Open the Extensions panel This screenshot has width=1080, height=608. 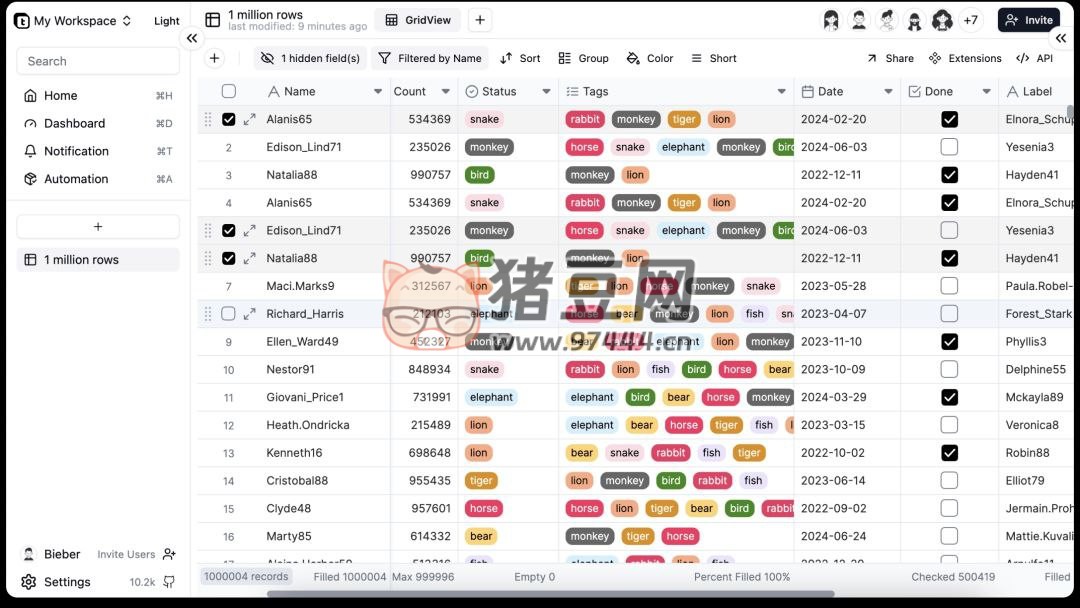(938, 58)
